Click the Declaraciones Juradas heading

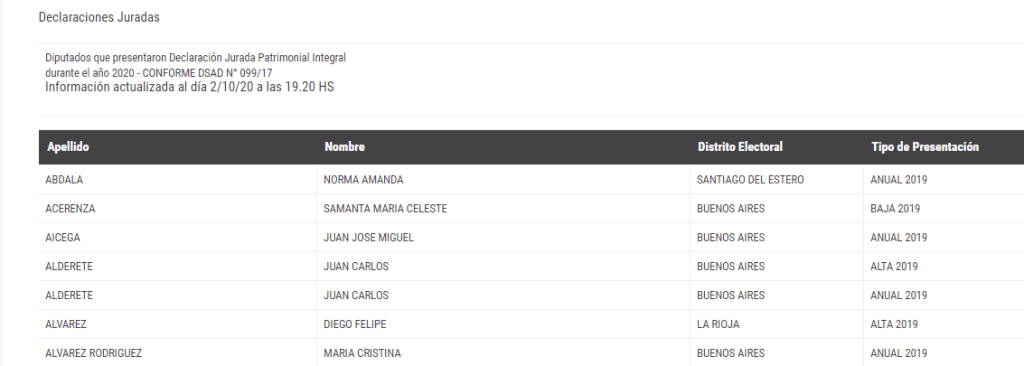point(99,18)
